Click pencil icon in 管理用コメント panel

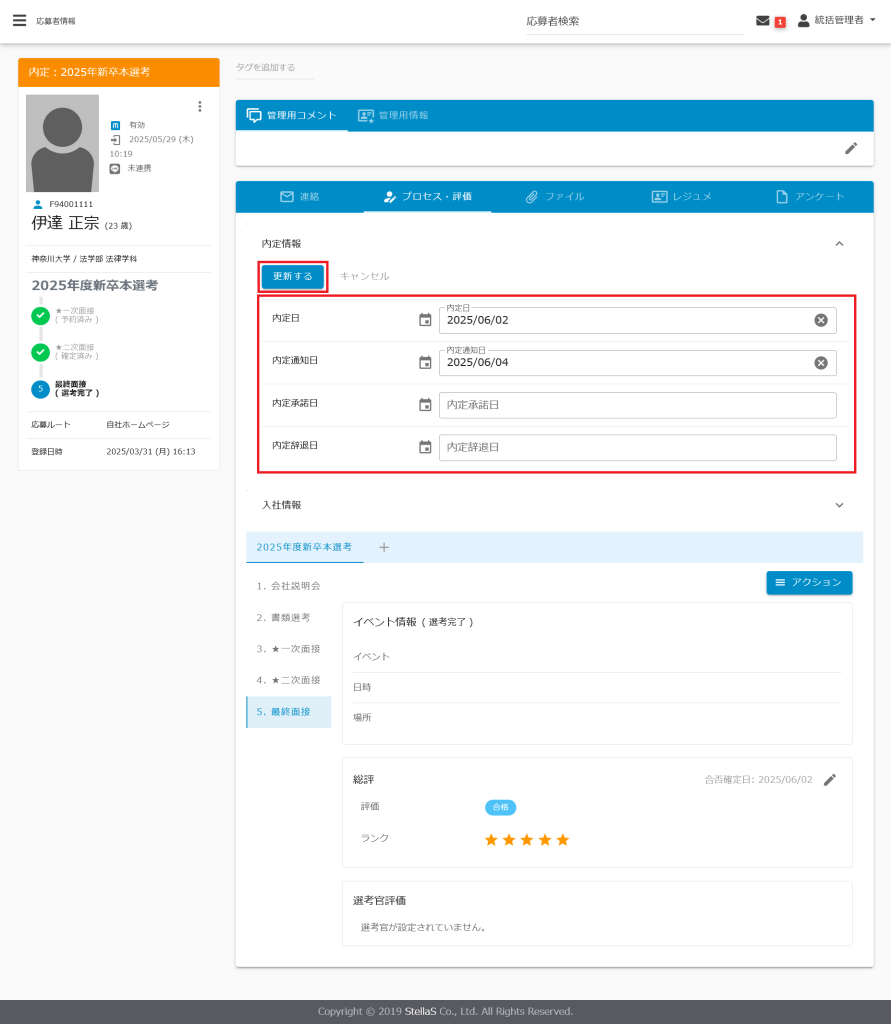pos(851,148)
